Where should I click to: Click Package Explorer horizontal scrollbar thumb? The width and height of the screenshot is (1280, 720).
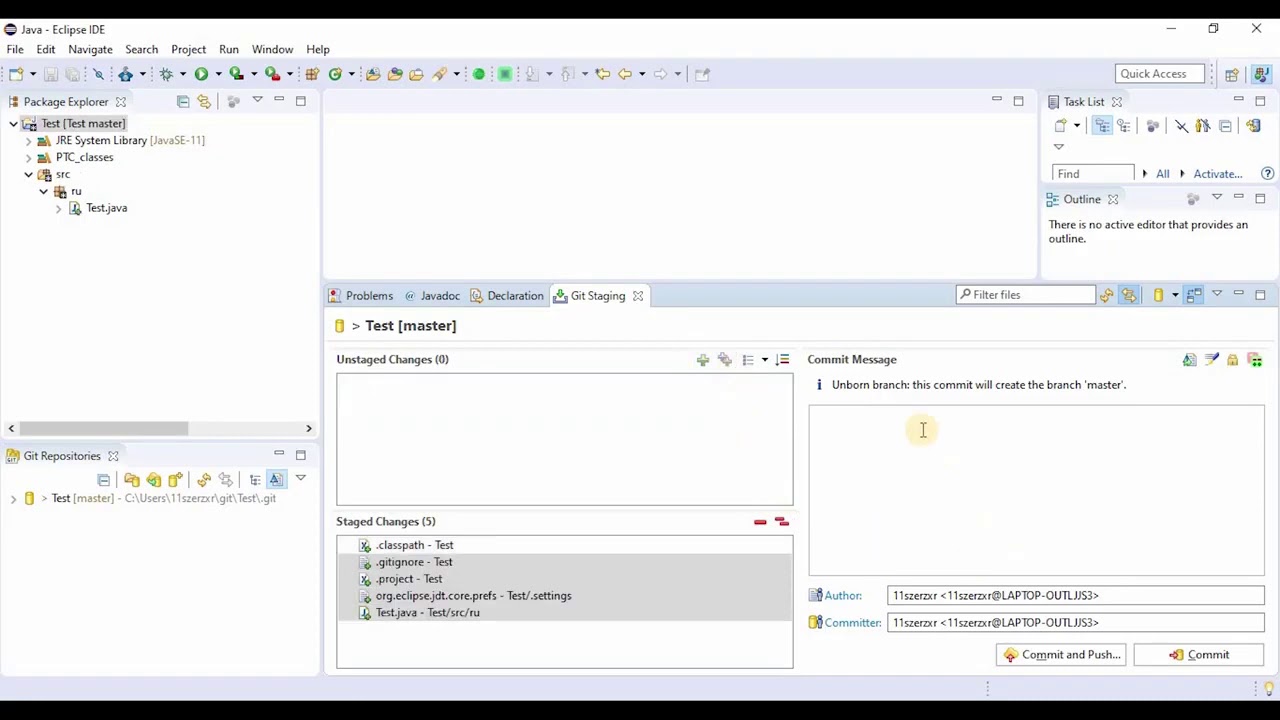click(x=103, y=429)
